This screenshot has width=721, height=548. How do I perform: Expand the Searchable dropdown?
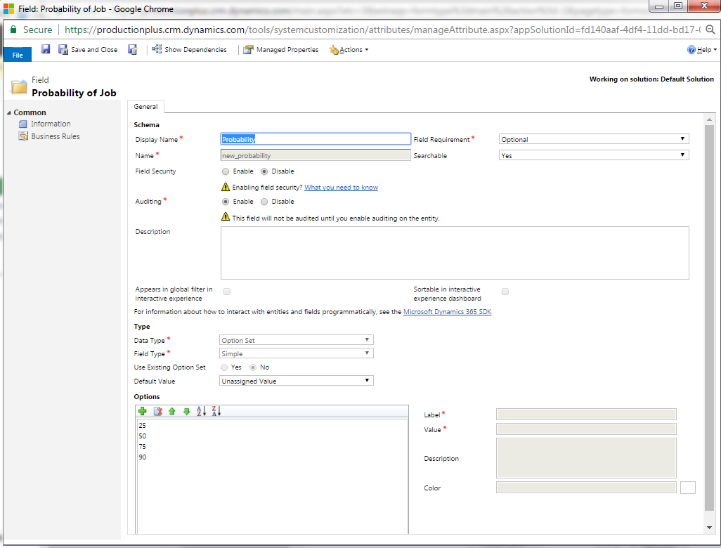tap(594, 155)
